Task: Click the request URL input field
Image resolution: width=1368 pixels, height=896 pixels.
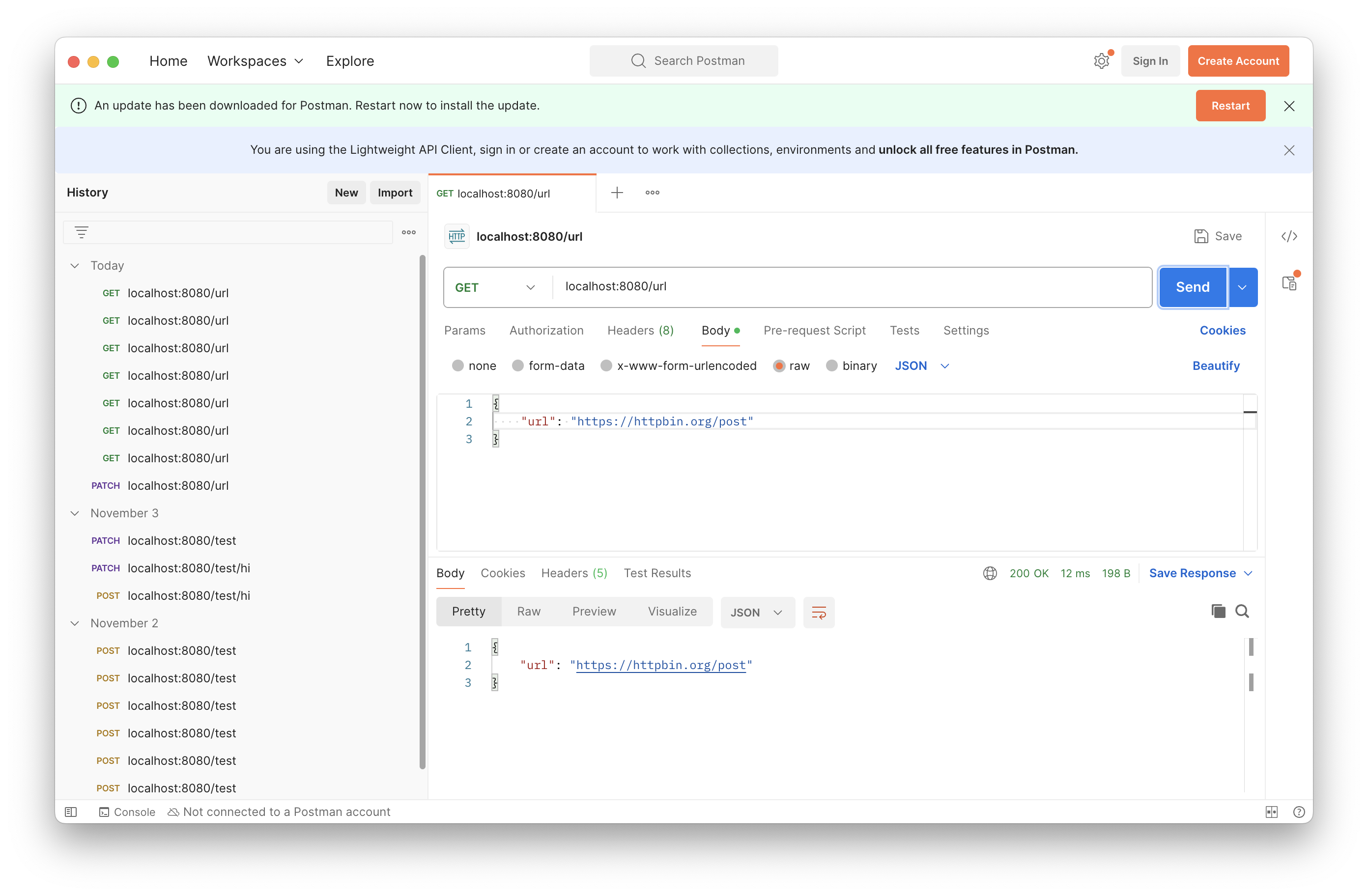Action: click(851, 286)
